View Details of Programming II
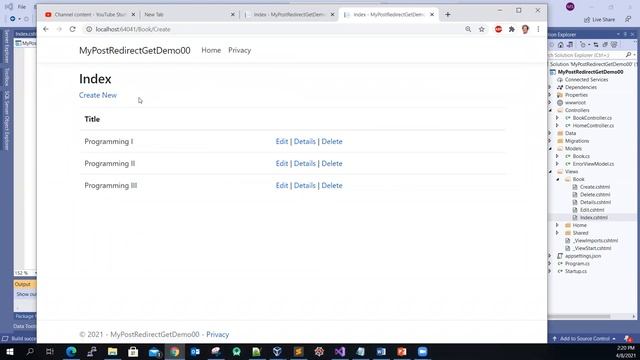Screen dimensions: 640x360 (304, 163)
